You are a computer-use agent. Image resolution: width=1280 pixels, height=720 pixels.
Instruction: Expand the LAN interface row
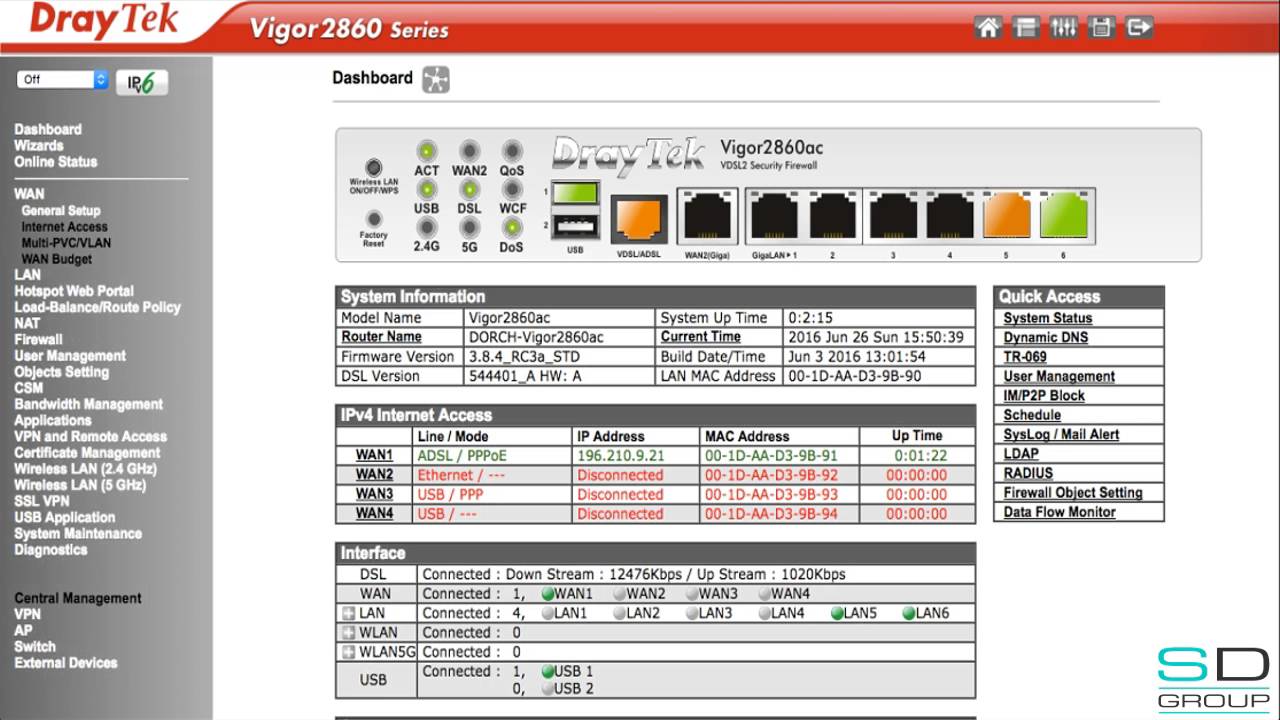point(348,613)
